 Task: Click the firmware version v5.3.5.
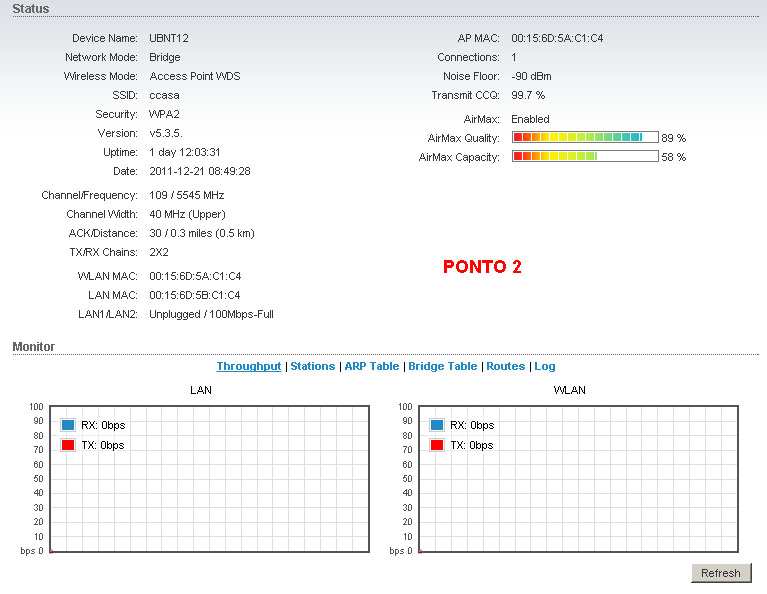pyautogui.click(x=166, y=134)
